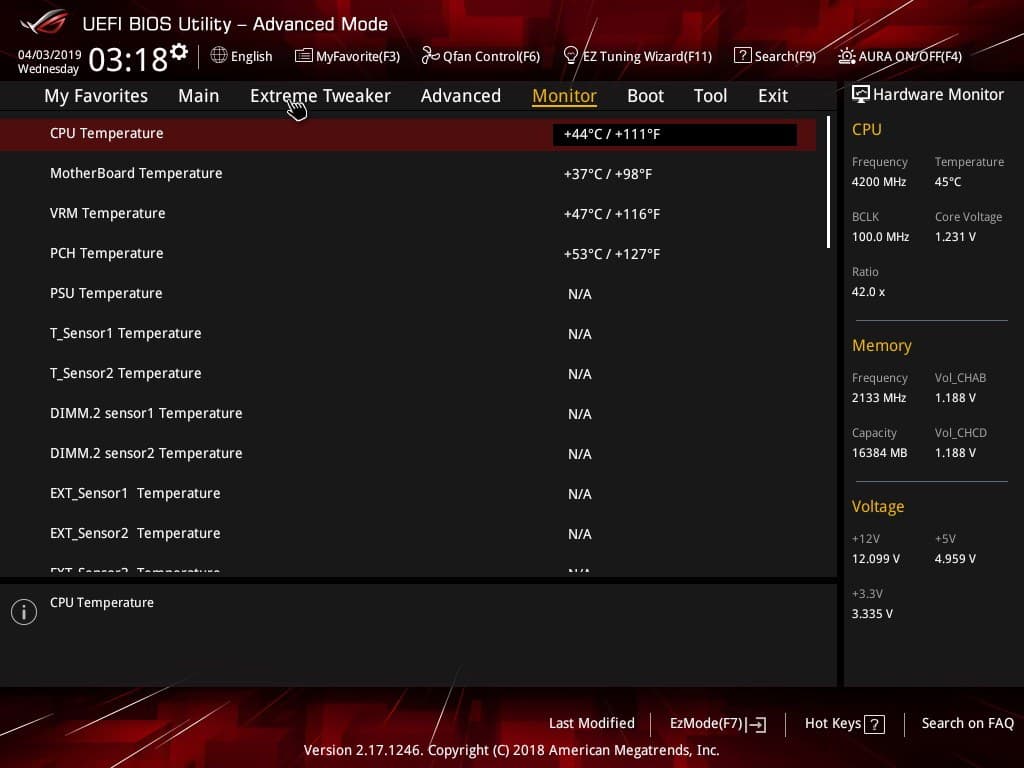This screenshot has height=768, width=1024.
Task: Click the Search question mark icon
Action: [x=743, y=56]
